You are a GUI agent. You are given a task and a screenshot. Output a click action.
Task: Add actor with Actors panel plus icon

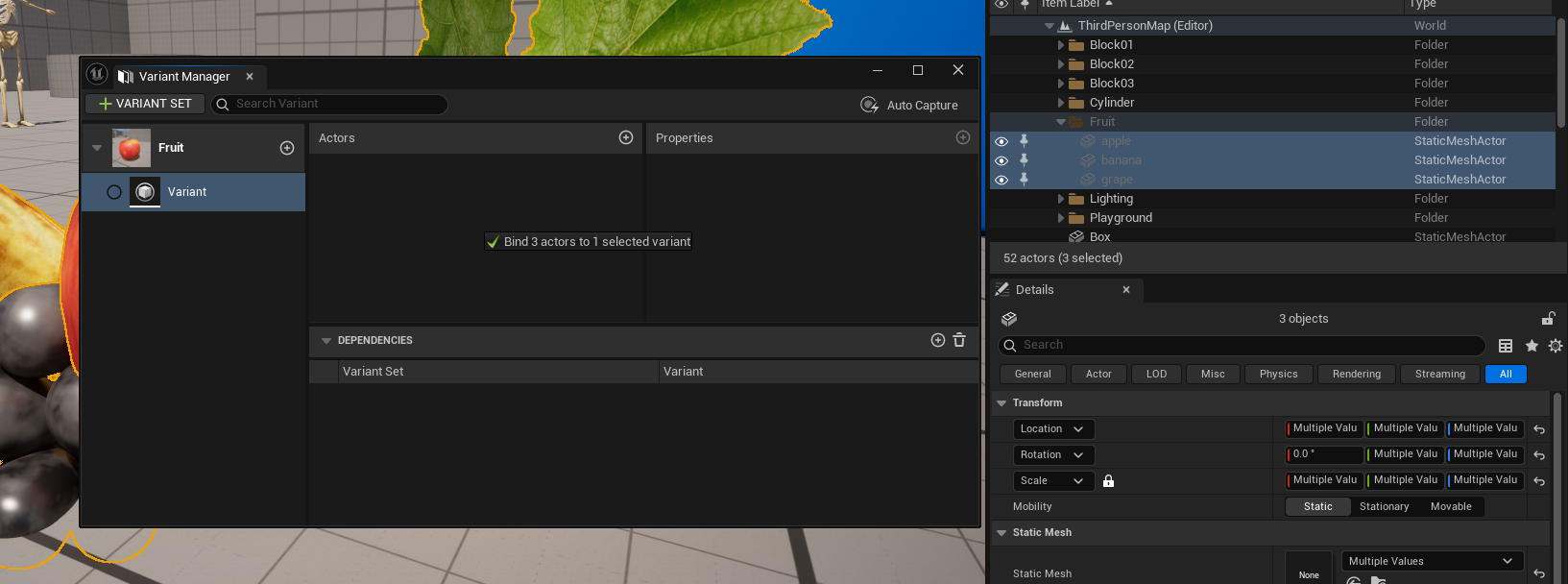[626, 137]
